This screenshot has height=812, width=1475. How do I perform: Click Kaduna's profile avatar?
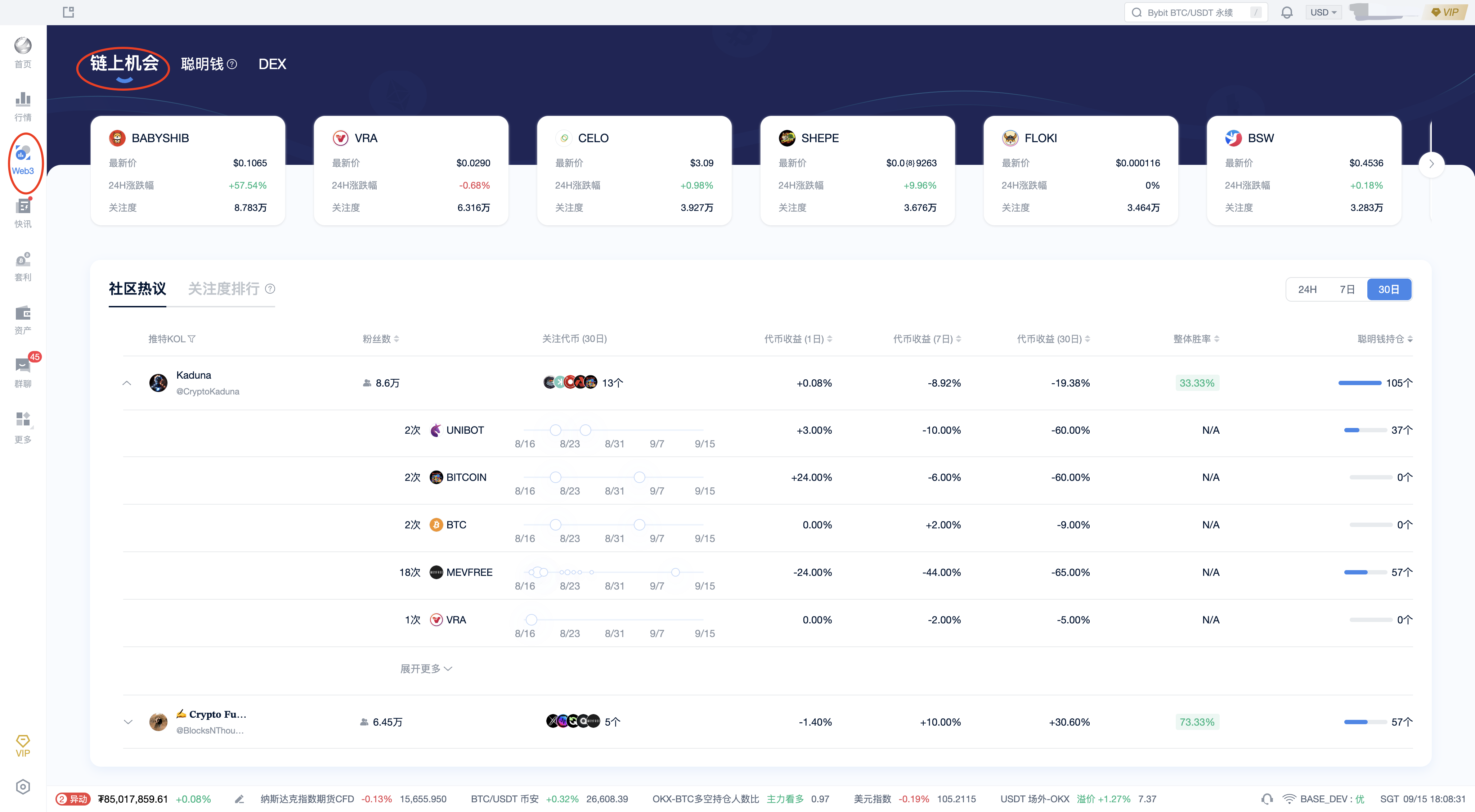pos(158,383)
